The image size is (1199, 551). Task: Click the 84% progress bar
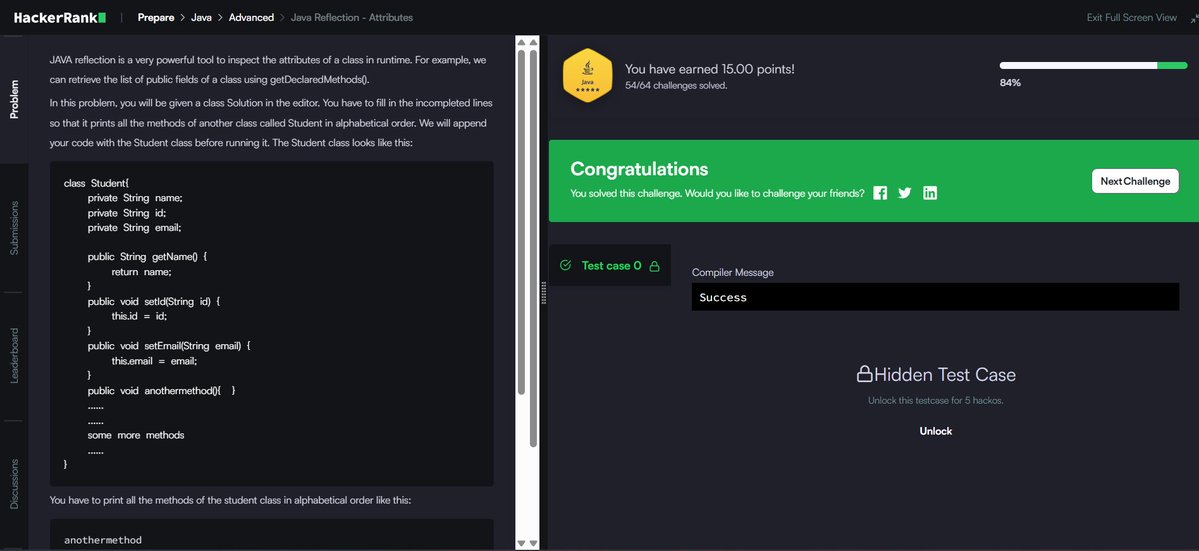click(1093, 66)
